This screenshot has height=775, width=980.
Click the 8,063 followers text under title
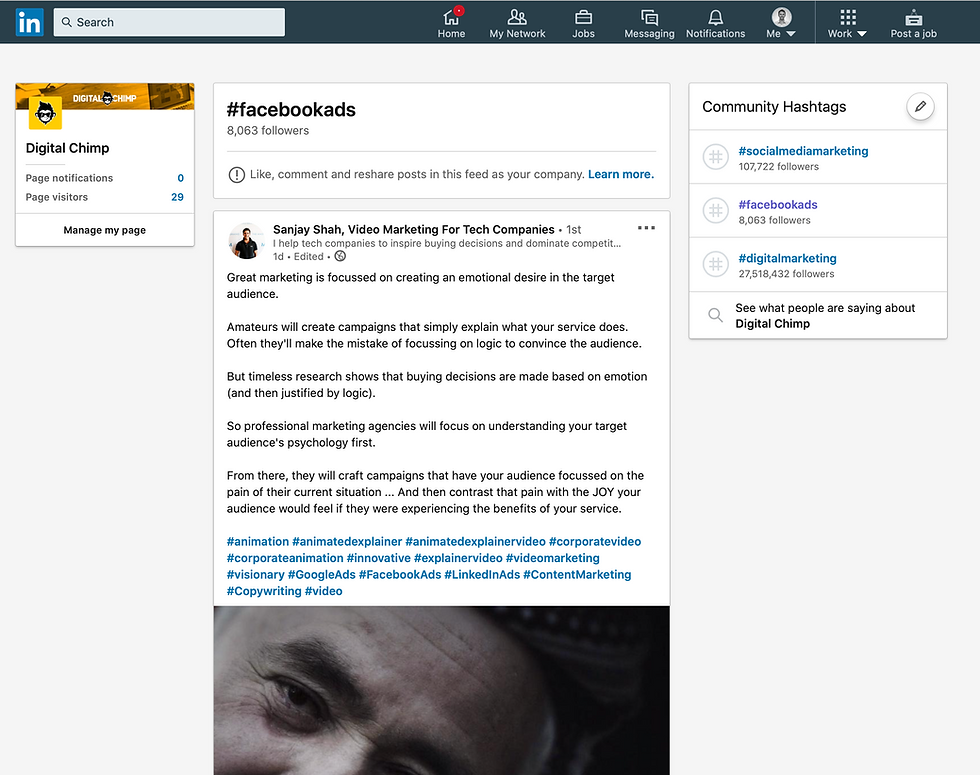(268, 131)
